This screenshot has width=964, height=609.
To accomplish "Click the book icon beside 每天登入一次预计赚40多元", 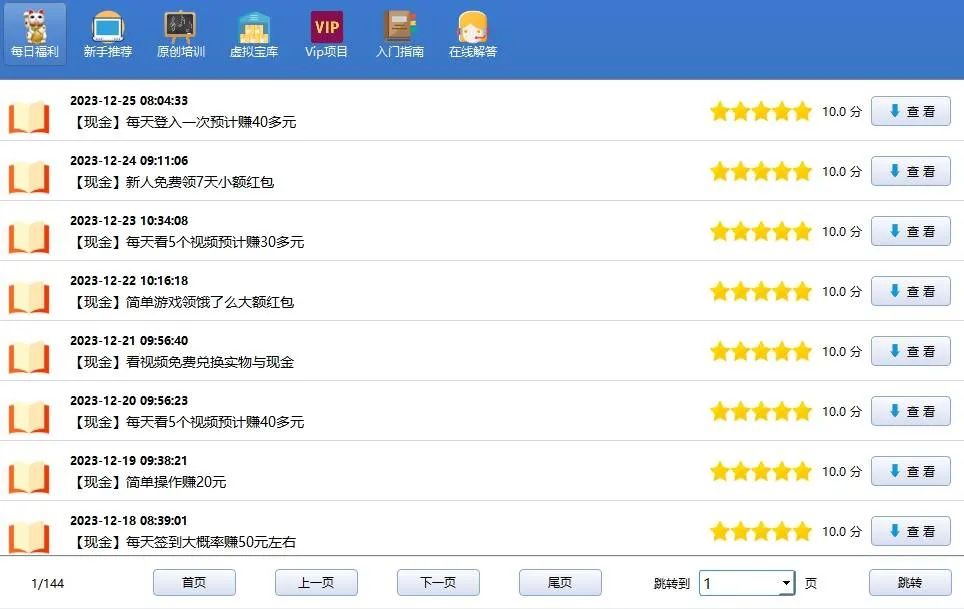I will [28, 112].
